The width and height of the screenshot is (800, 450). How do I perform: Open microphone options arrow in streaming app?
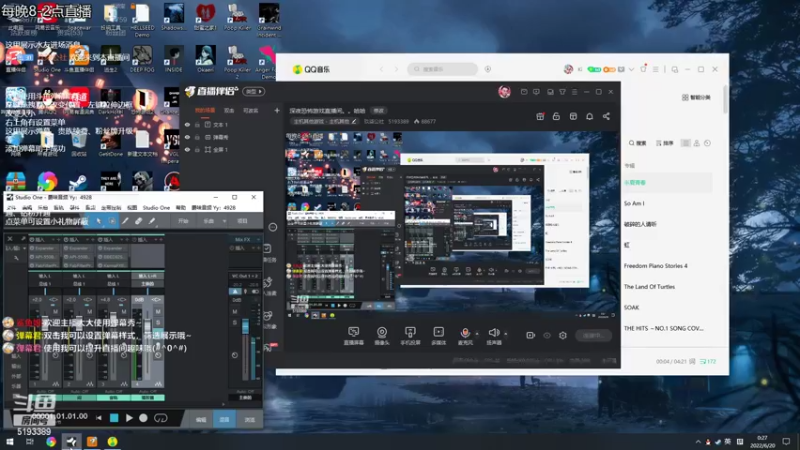[x=477, y=334]
